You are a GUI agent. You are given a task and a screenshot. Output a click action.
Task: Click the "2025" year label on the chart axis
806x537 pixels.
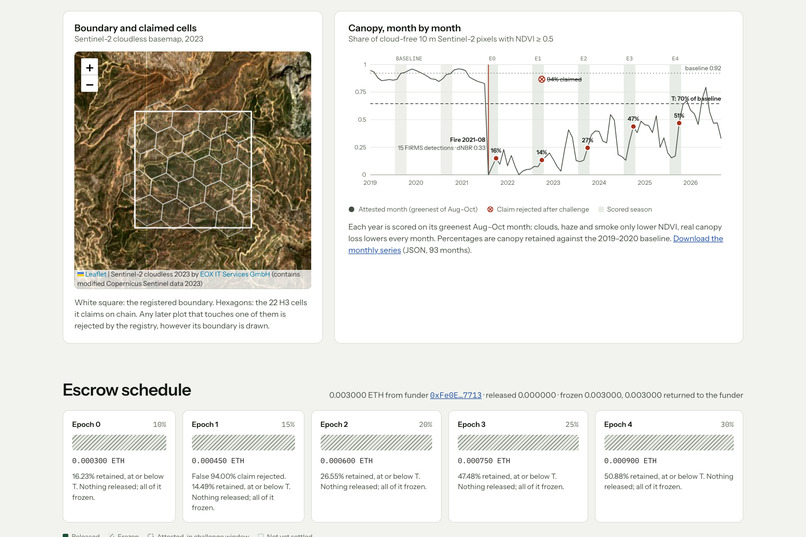[645, 183]
